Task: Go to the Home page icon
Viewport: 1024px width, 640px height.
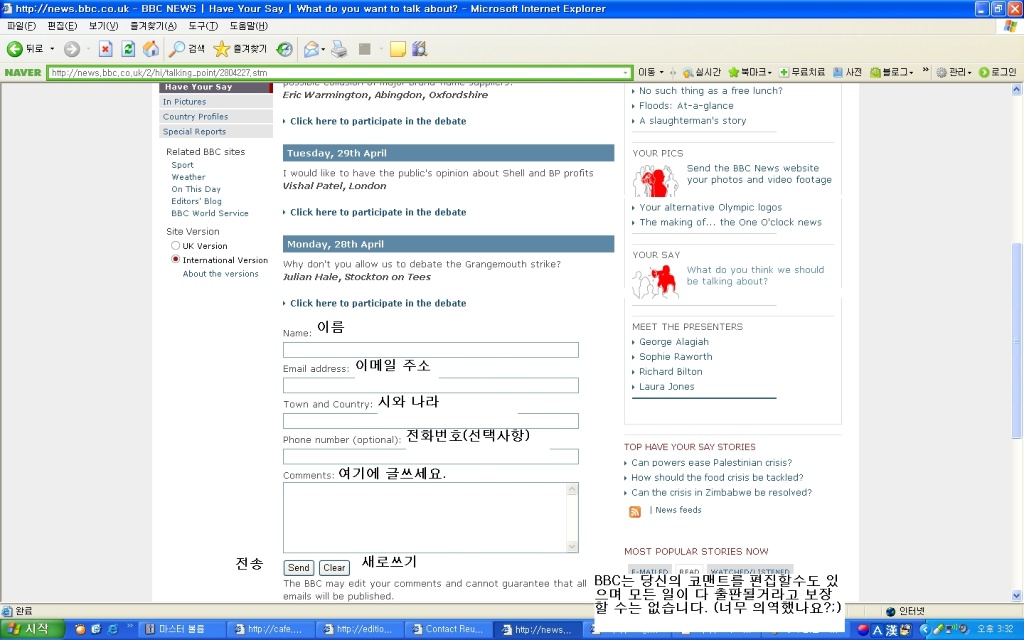Action: [x=151, y=49]
